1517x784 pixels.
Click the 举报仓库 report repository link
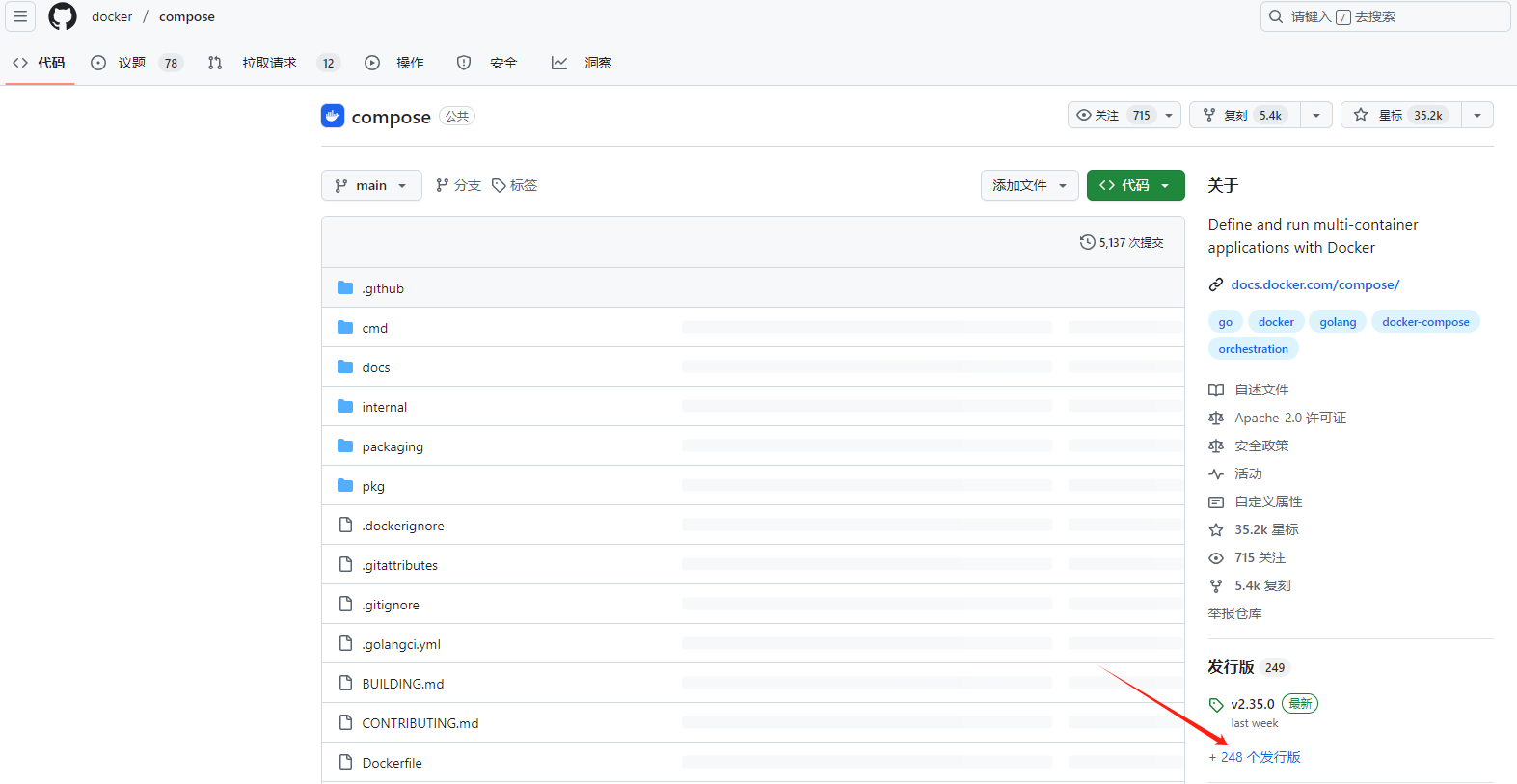point(1234,613)
